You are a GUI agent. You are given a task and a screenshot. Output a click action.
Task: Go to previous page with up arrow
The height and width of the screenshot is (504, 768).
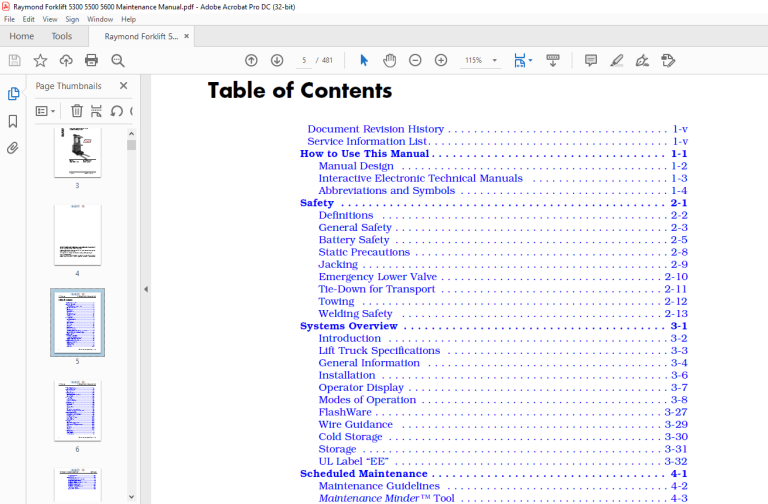(x=251, y=60)
